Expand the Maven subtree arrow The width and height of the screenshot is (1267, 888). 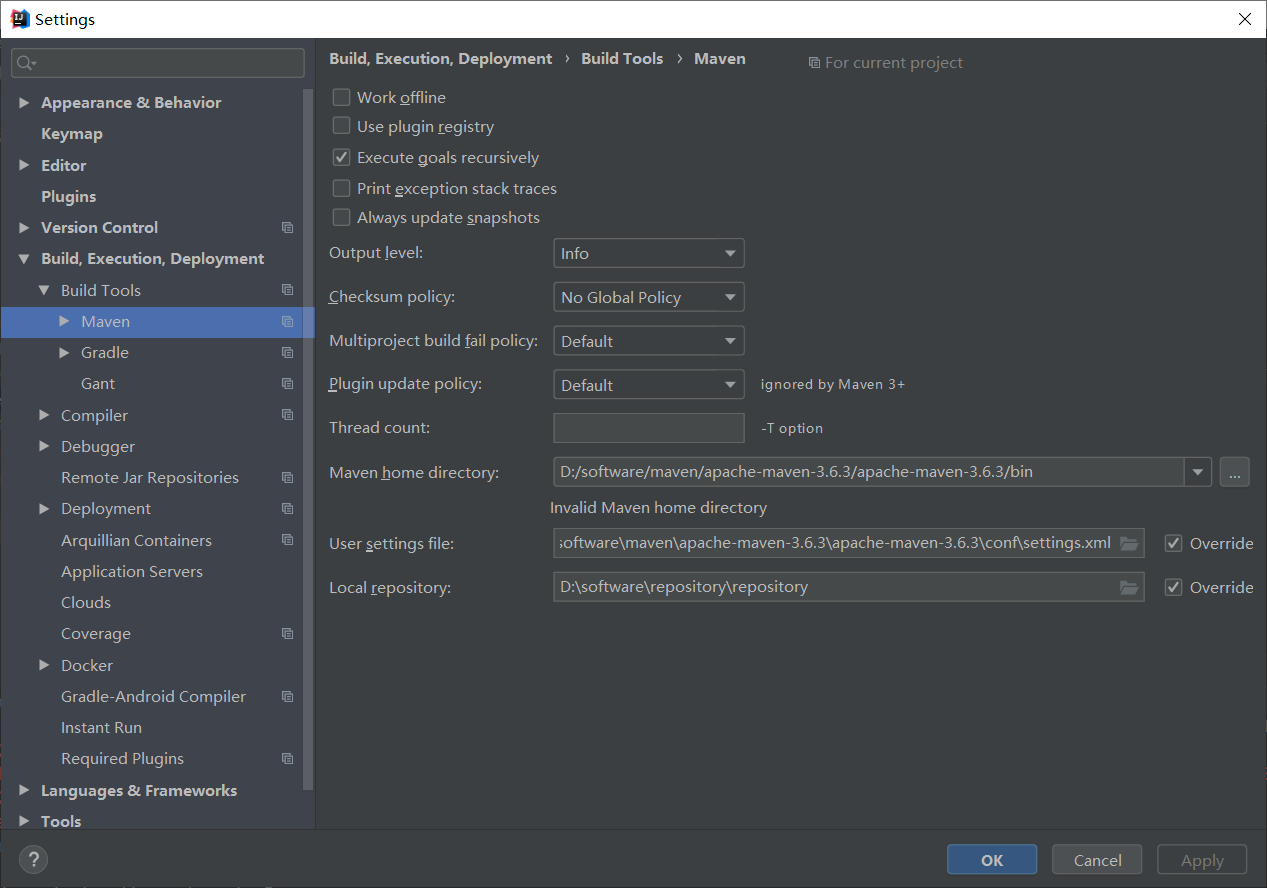(x=65, y=321)
